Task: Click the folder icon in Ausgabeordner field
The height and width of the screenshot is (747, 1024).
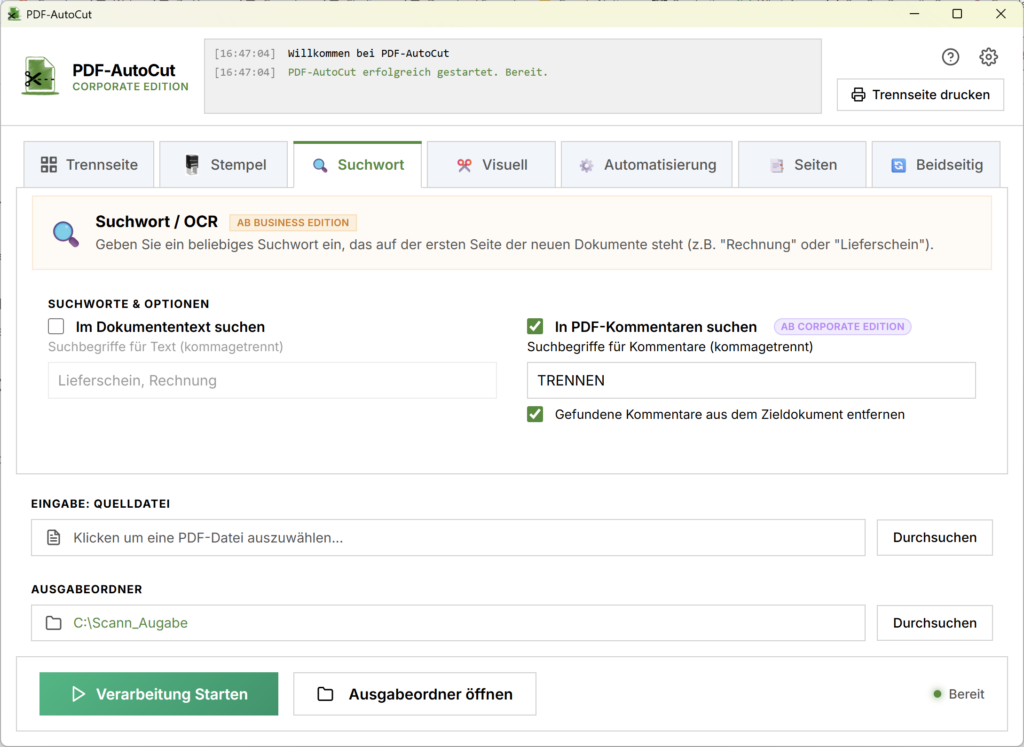Action: tap(54, 623)
